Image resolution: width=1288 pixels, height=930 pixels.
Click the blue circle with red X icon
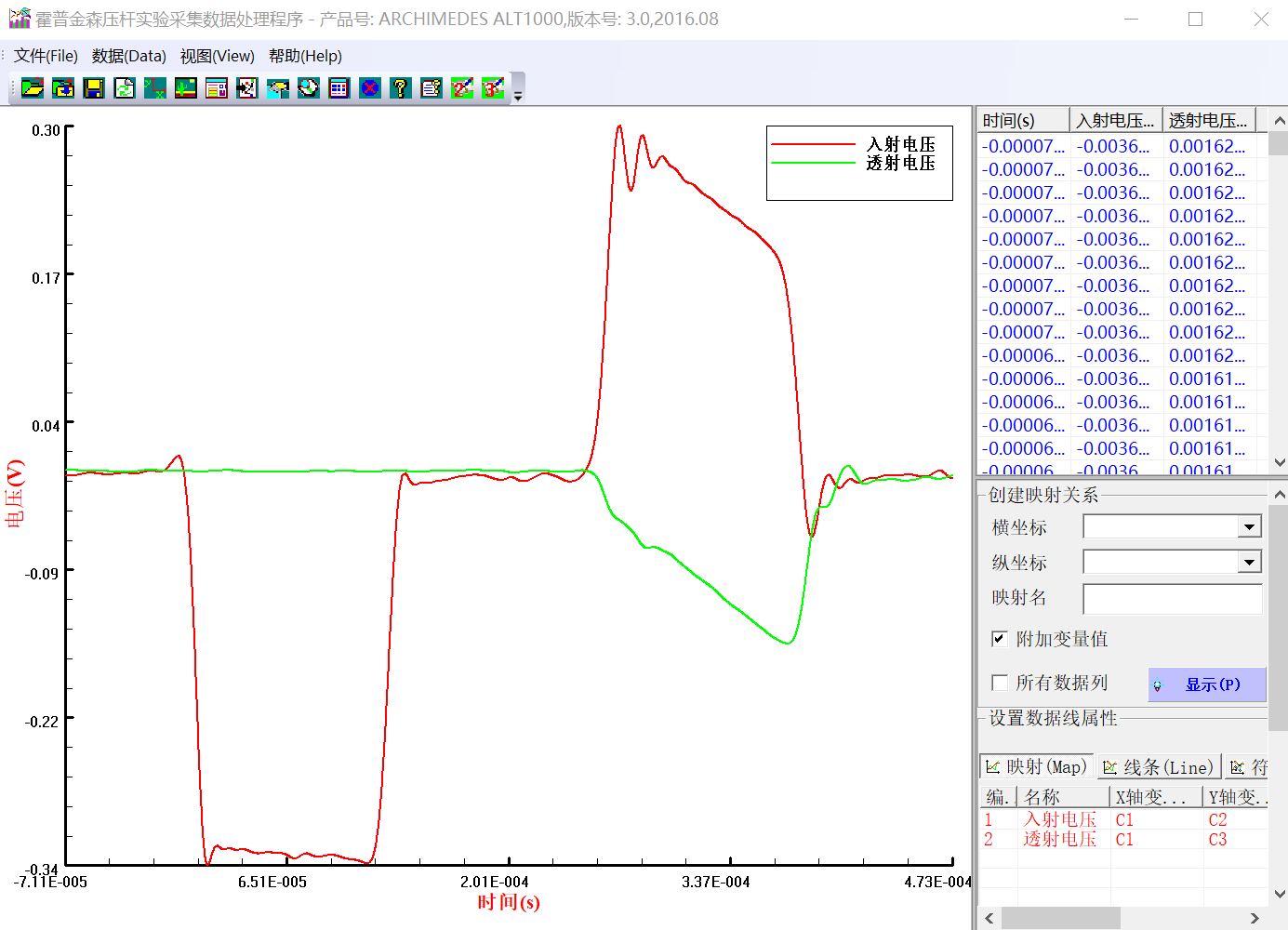[370, 88]
